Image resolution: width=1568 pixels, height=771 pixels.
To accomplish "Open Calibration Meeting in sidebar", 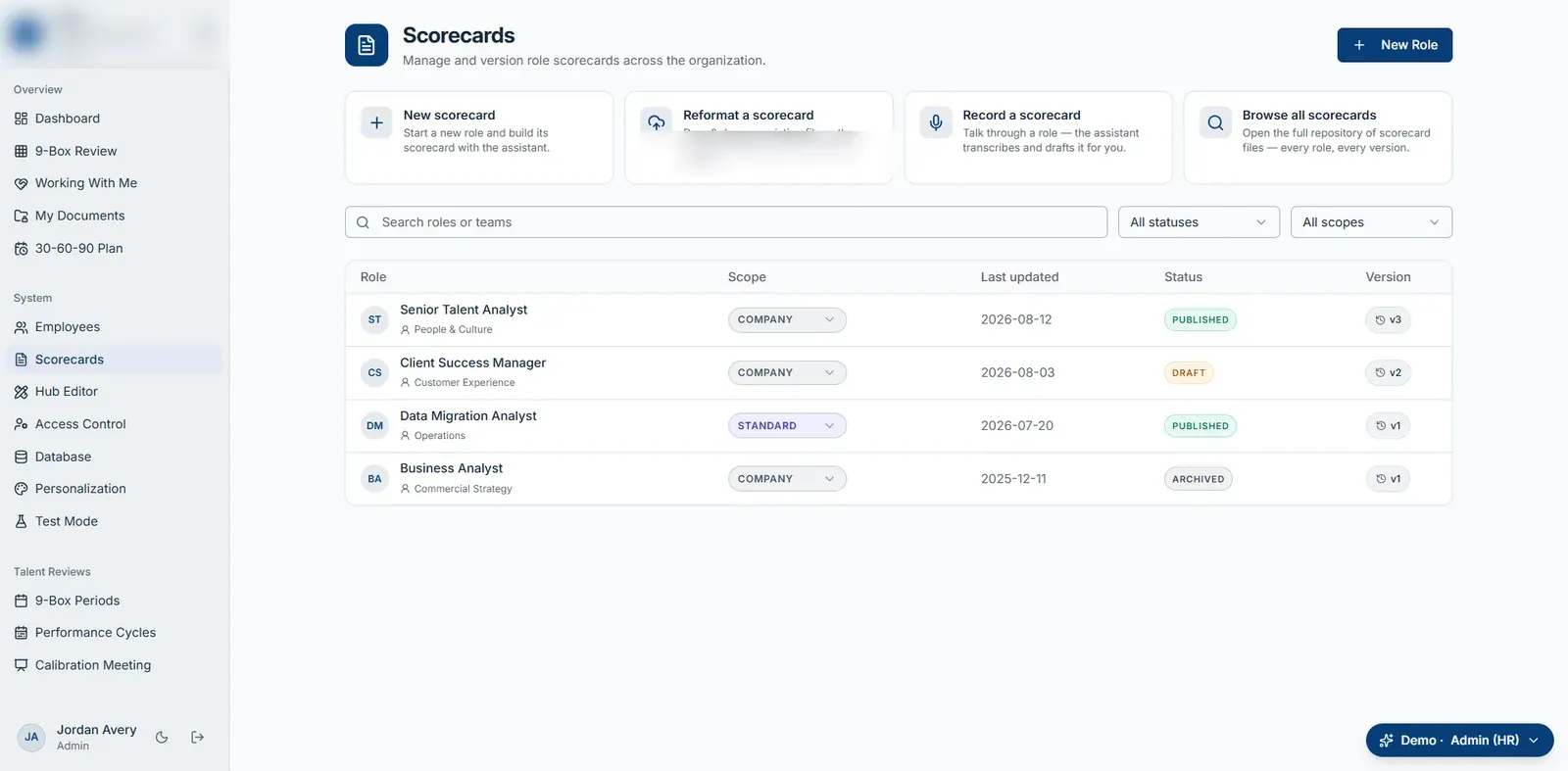I will (x=115, y=665).
